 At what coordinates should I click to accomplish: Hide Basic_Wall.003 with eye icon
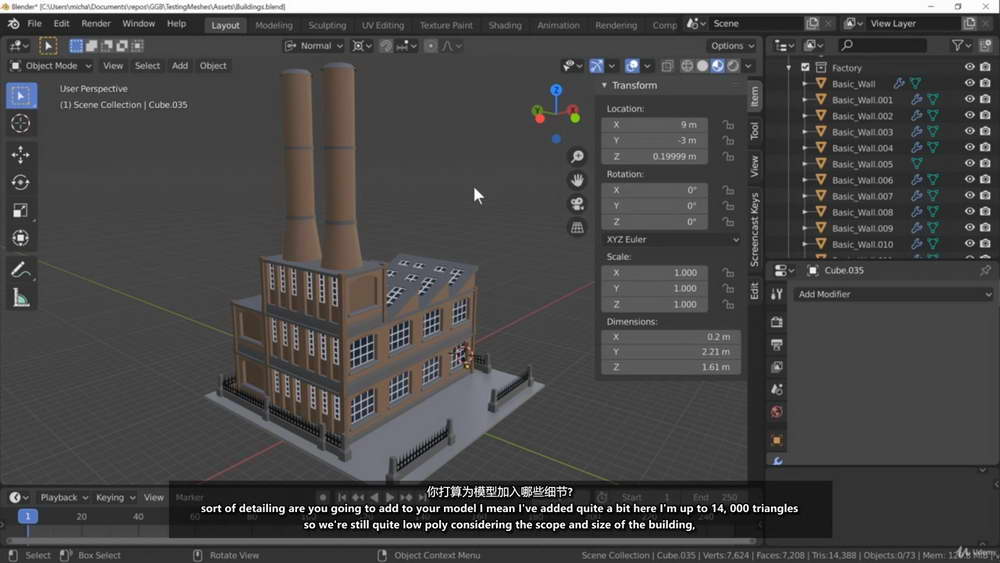[969, 131]
